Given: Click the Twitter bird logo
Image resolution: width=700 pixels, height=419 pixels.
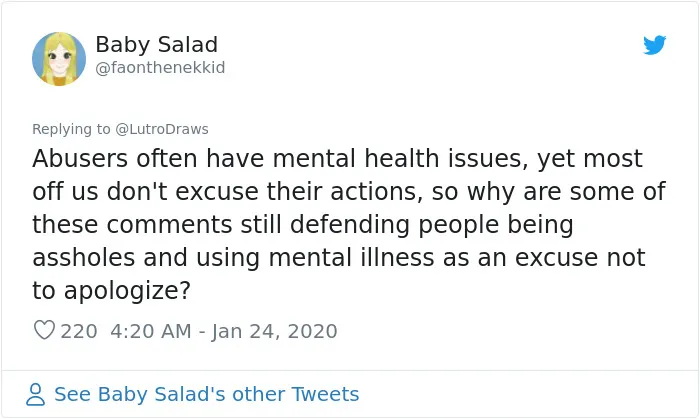Looking at the screenshot, I should (654, 45).
